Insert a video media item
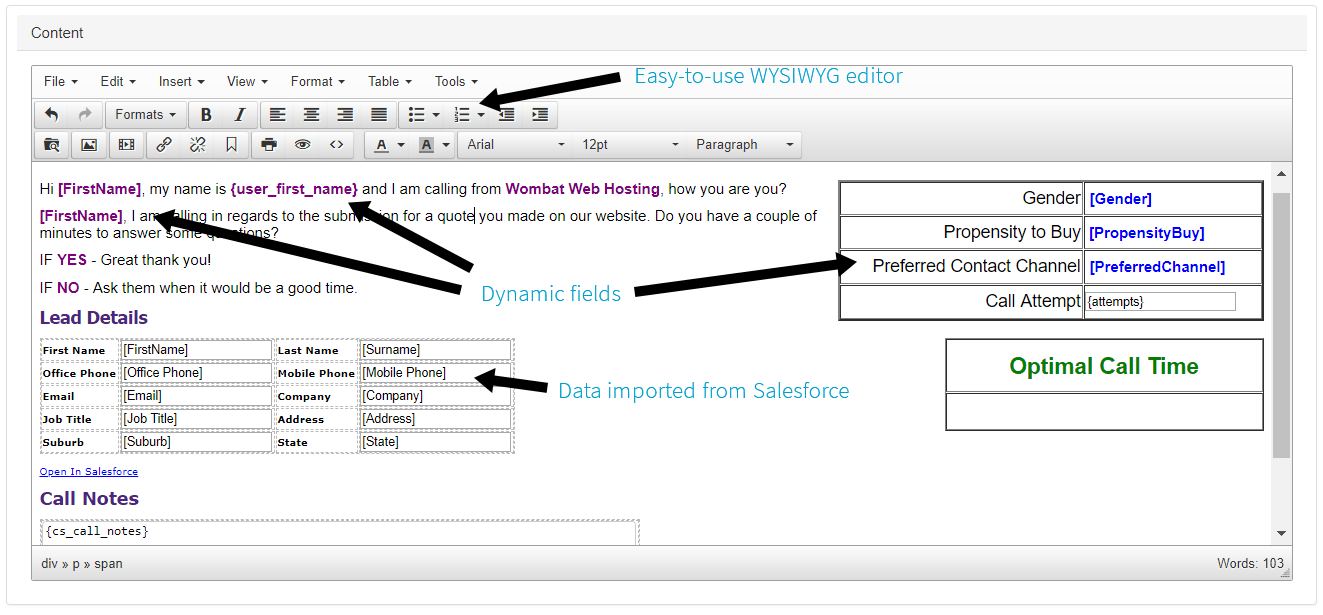The height and width of the screenshot is (615, 1323). tap(126, 145)
